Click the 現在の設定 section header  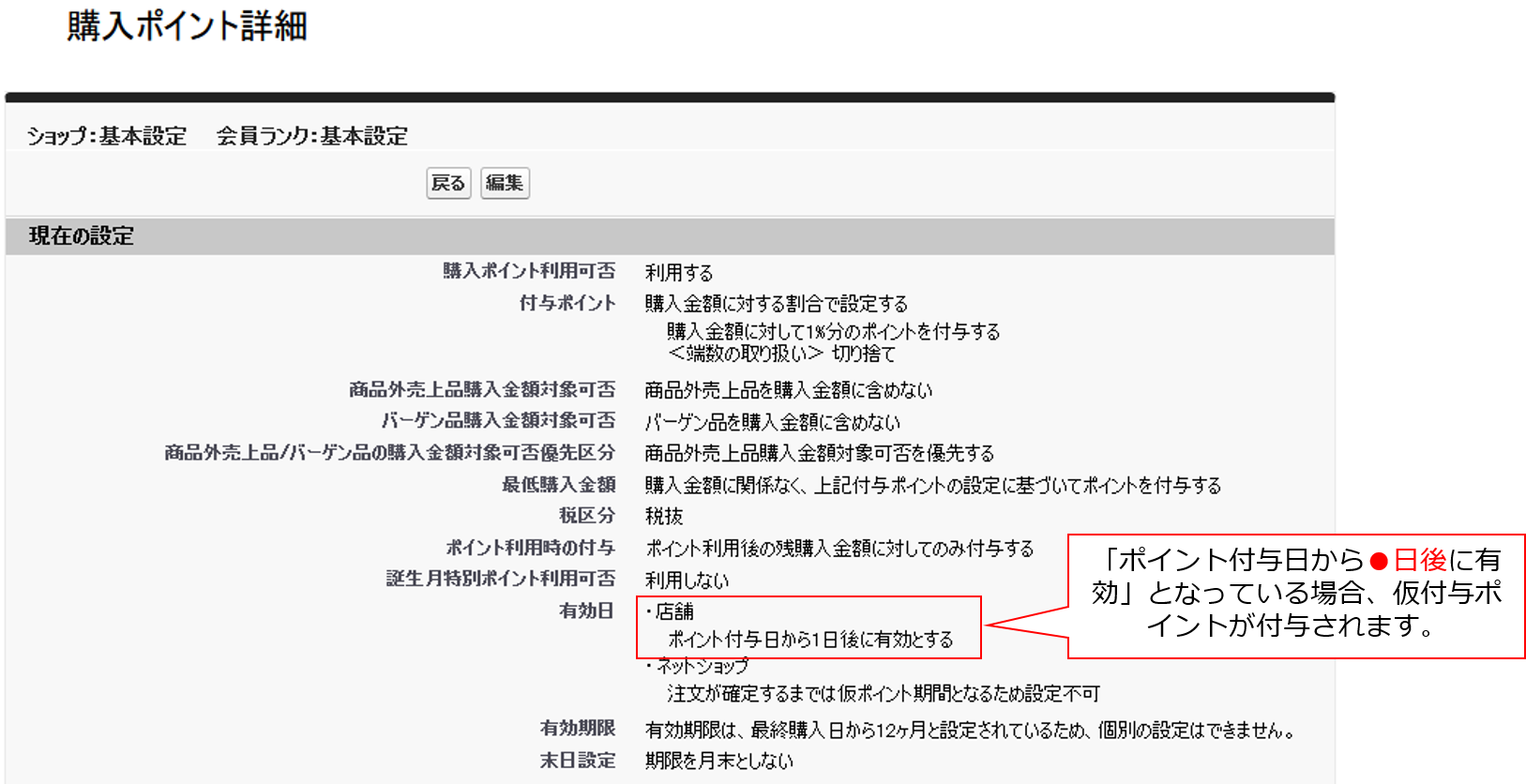(x=82, y=236)
